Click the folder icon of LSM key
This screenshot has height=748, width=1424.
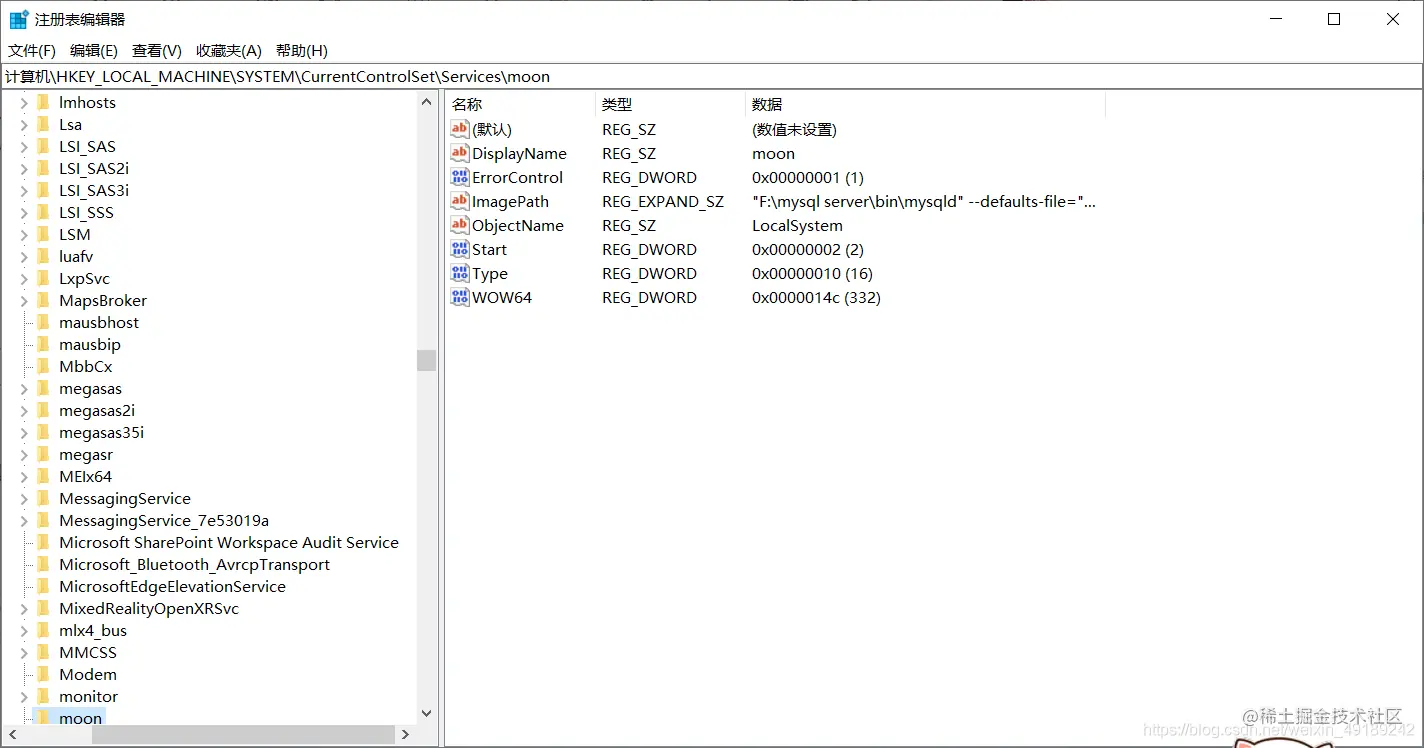(43, 234)
